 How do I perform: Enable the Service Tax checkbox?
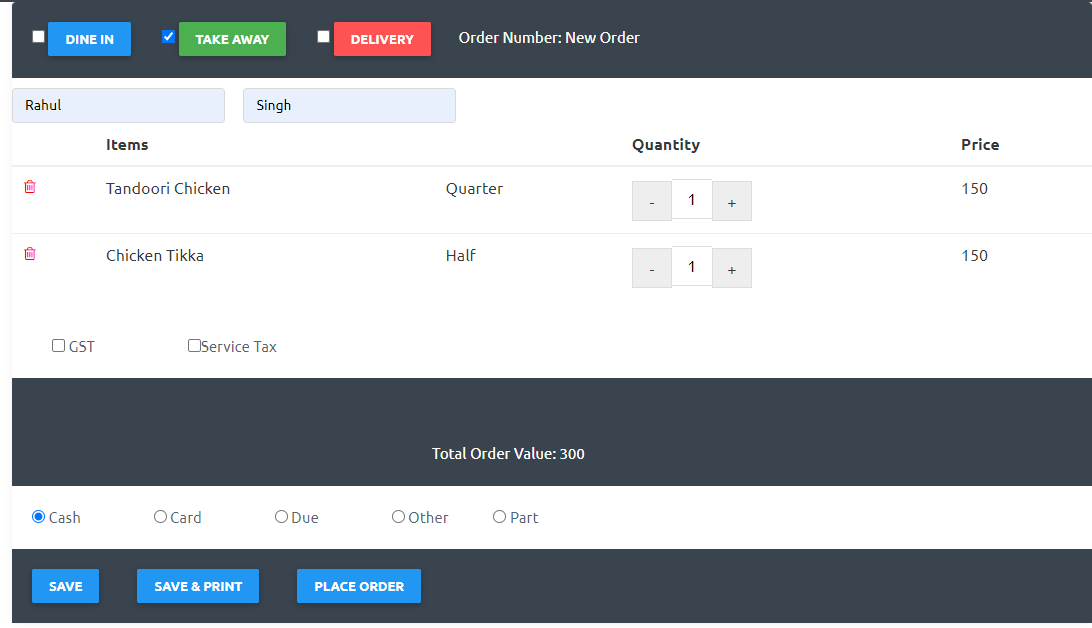click(195, 346)
